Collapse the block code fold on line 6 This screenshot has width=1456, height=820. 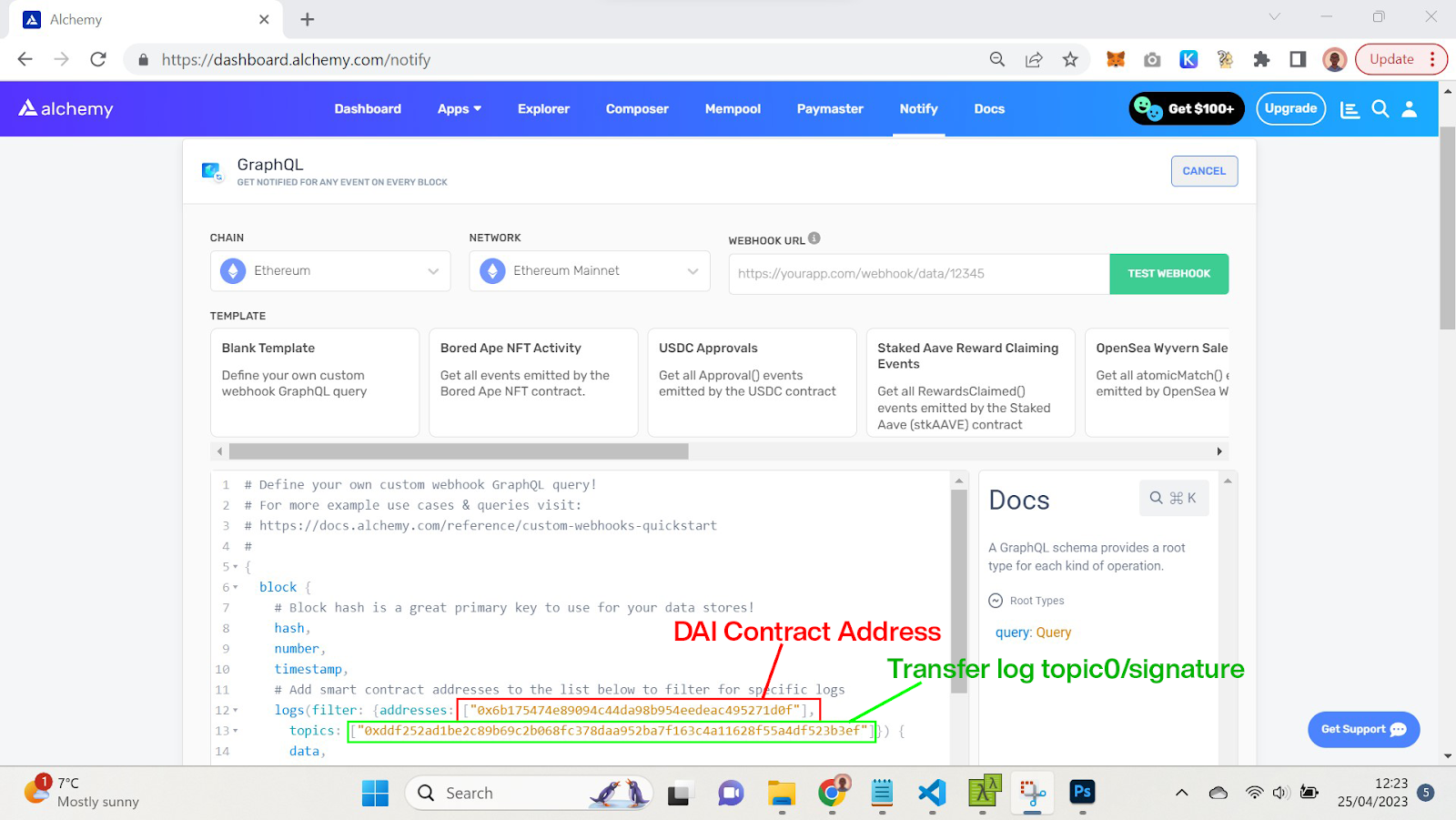coord(236,588)
